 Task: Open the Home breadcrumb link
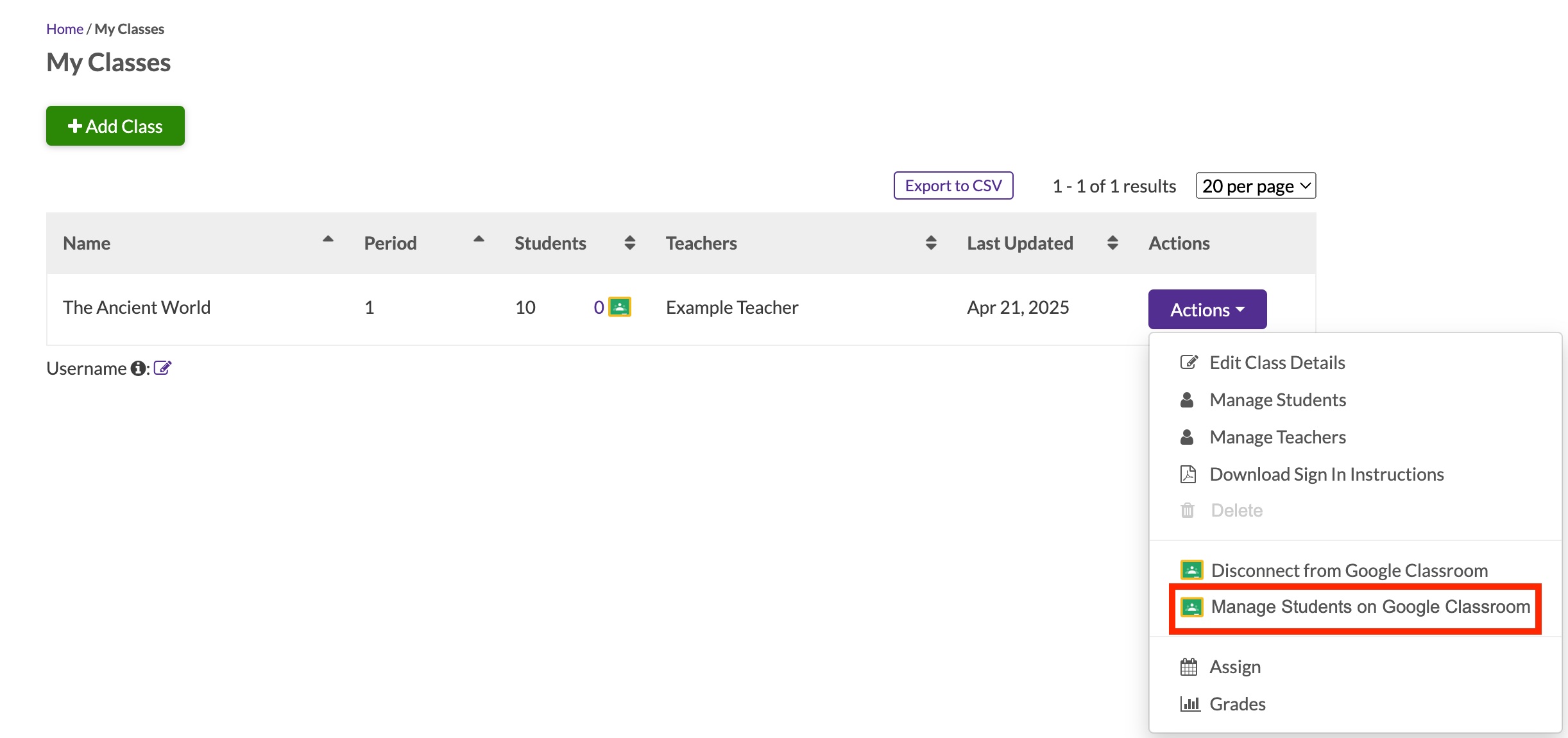click(64, 28)
